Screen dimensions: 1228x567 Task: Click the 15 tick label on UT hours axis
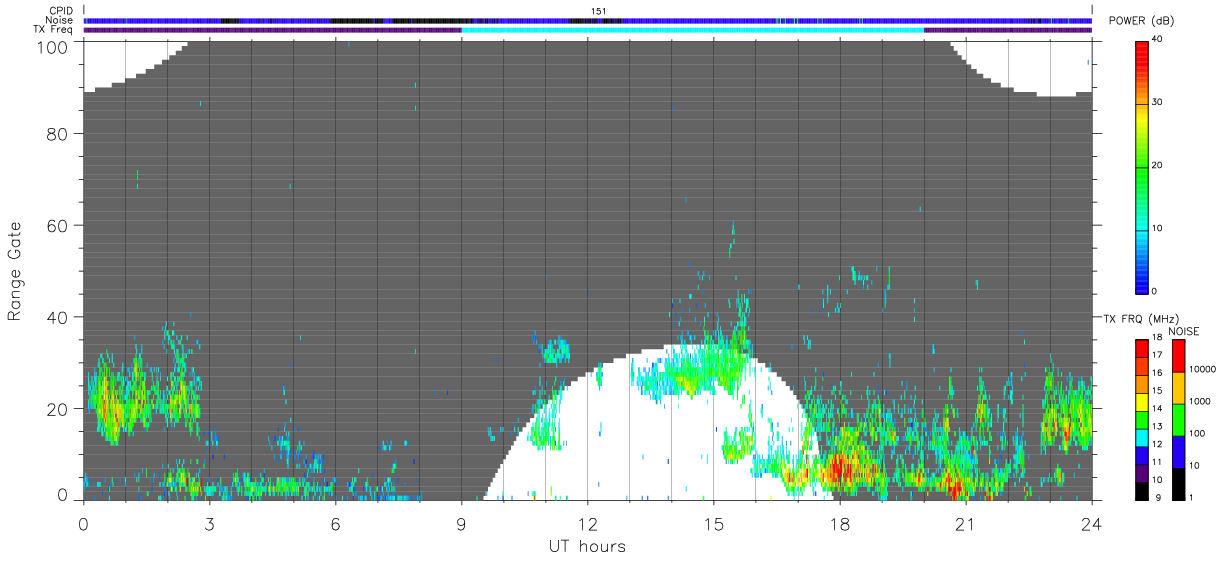point(713,524)
